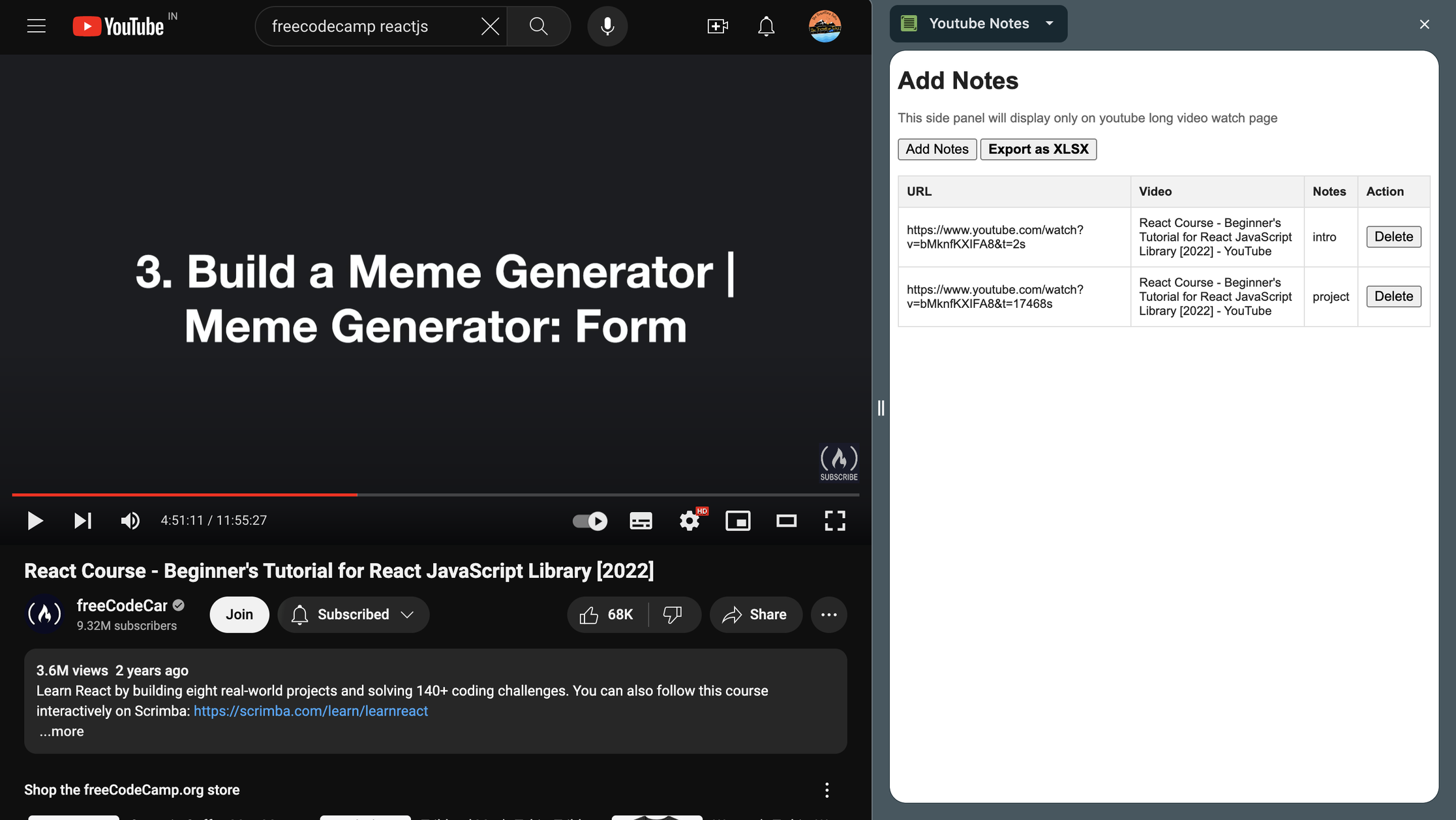The height and width of the screenshot is (820, 1456).
Task: Delete the 'project' note row
Action: [x=1393, y=296]
